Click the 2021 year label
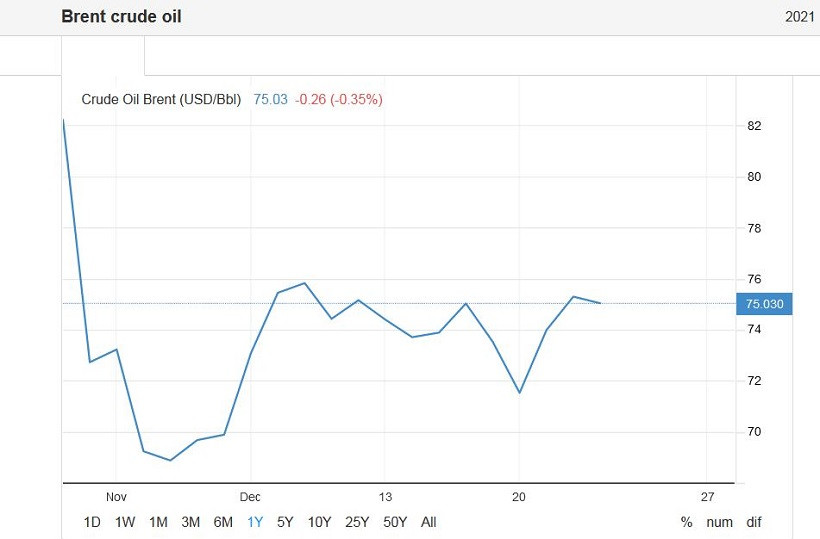This screenshot has height=539, width=820. pos(801,17)
